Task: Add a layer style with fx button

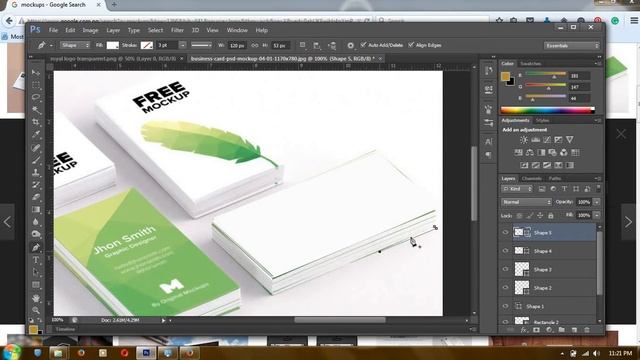Action: tap(524, 330)
